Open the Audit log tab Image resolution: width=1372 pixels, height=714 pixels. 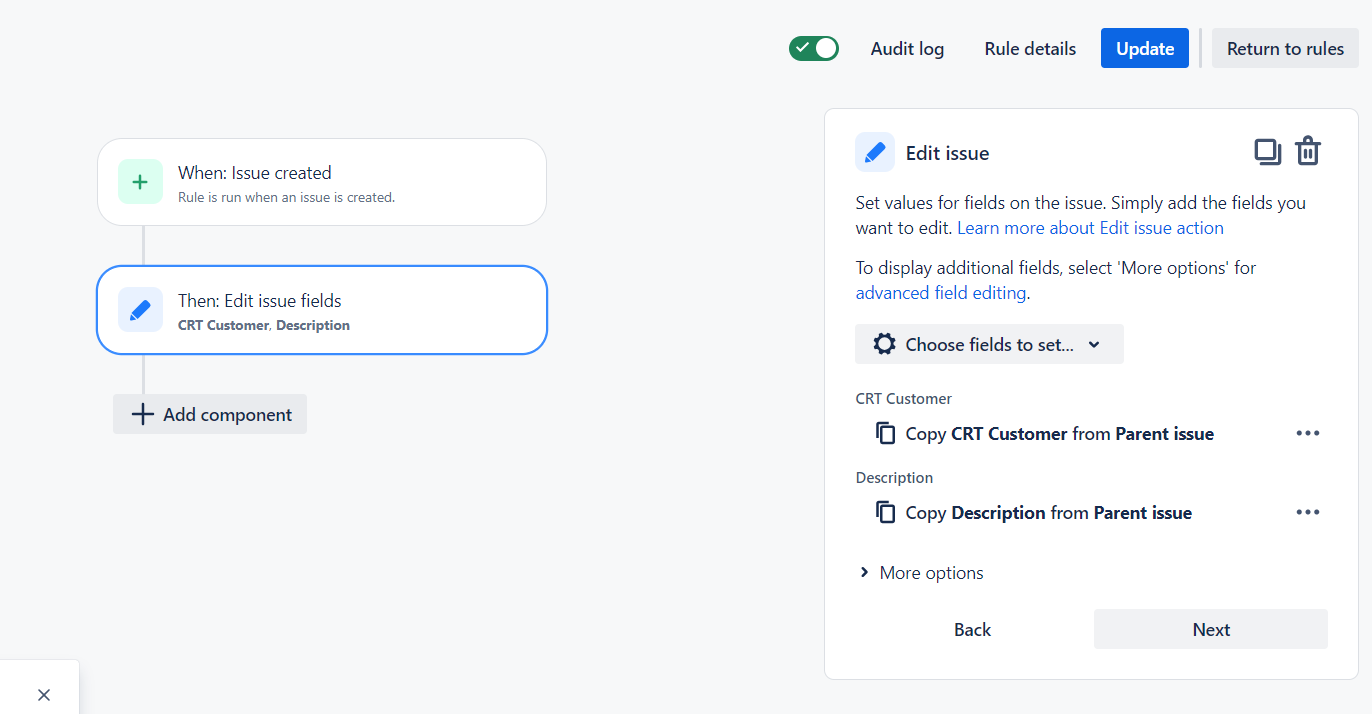(x=907, y=48)
